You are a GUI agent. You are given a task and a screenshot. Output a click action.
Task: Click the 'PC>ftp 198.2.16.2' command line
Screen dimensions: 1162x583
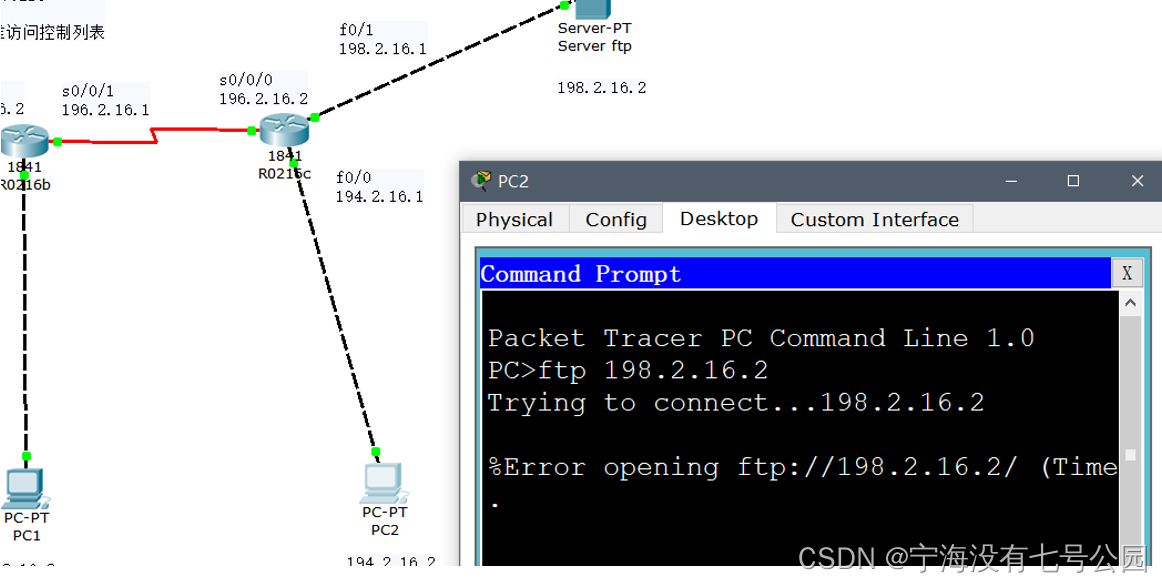coord(628,370)
